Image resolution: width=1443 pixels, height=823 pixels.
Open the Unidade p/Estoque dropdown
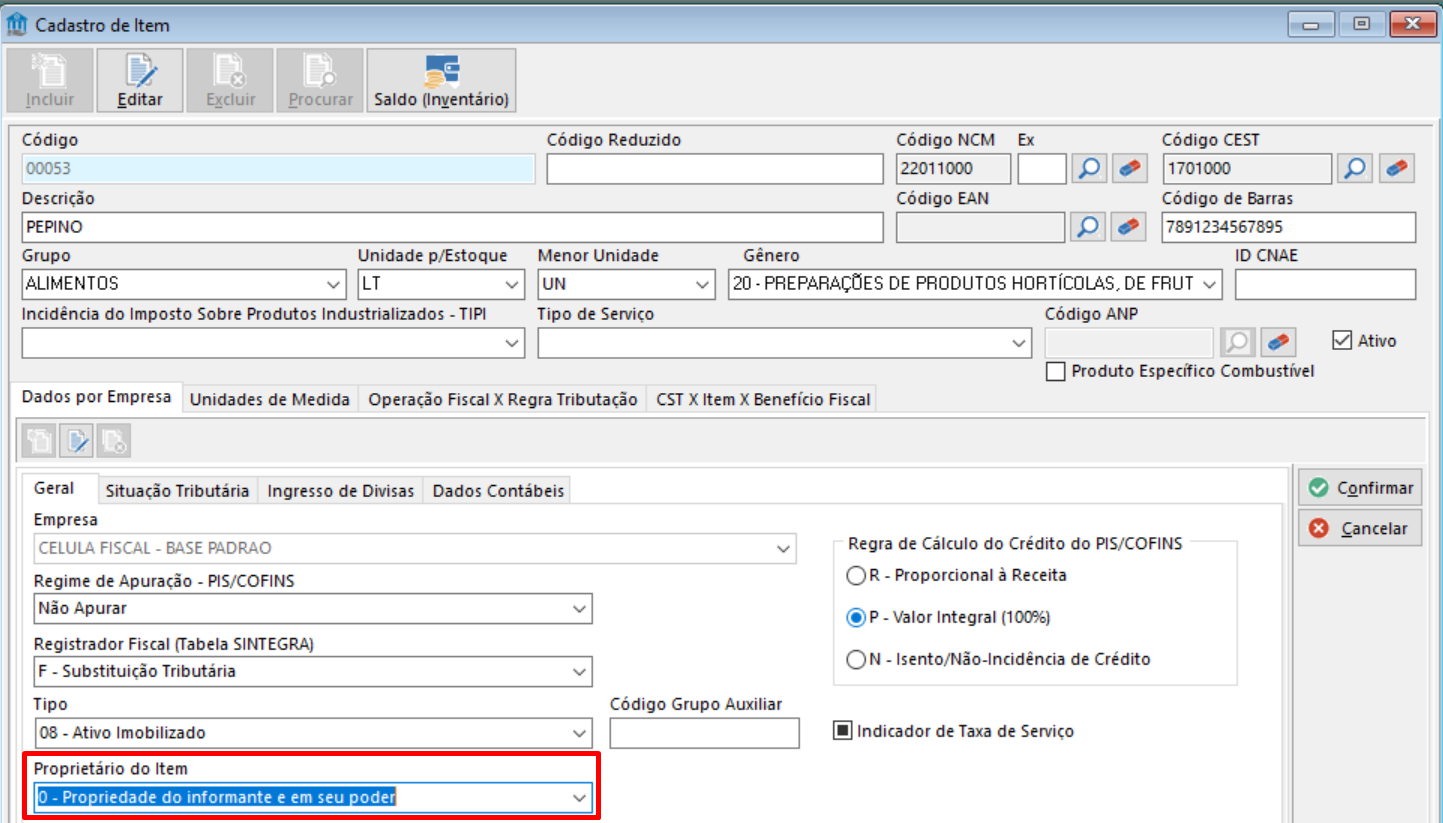pyautogui.click(x=513, y=284)
